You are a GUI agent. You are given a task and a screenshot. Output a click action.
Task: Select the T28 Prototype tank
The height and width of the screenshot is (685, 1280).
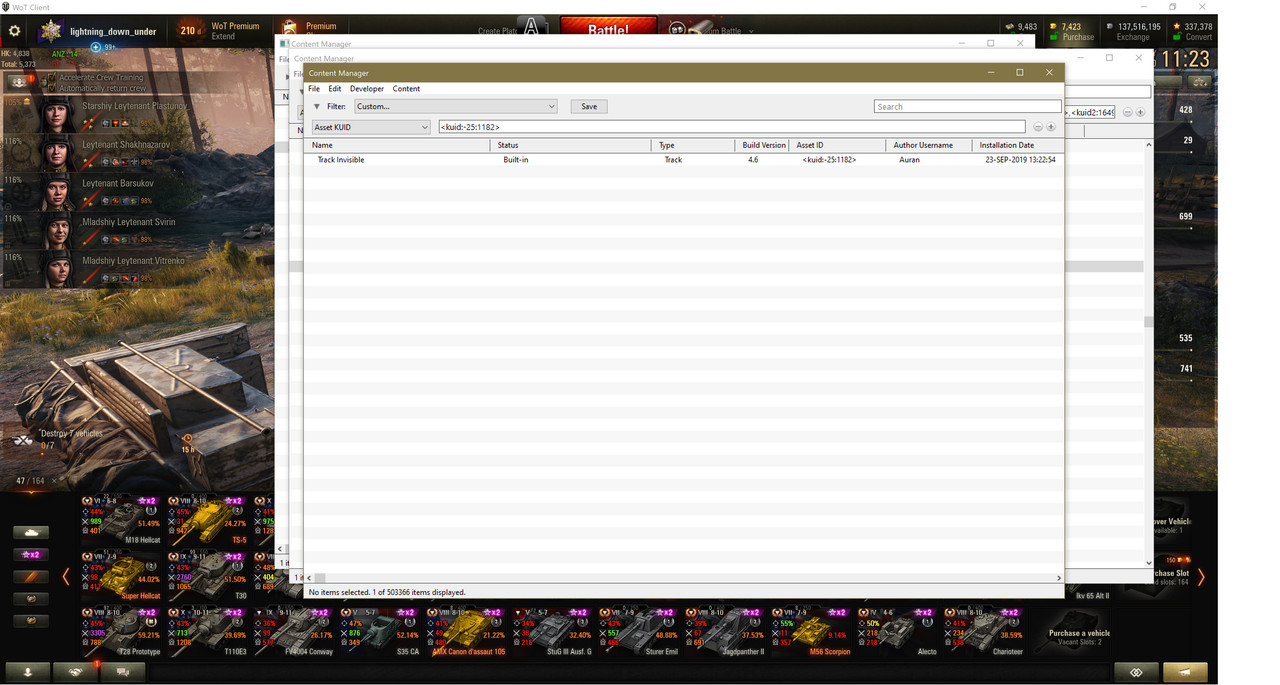click(x=121, y=631)
